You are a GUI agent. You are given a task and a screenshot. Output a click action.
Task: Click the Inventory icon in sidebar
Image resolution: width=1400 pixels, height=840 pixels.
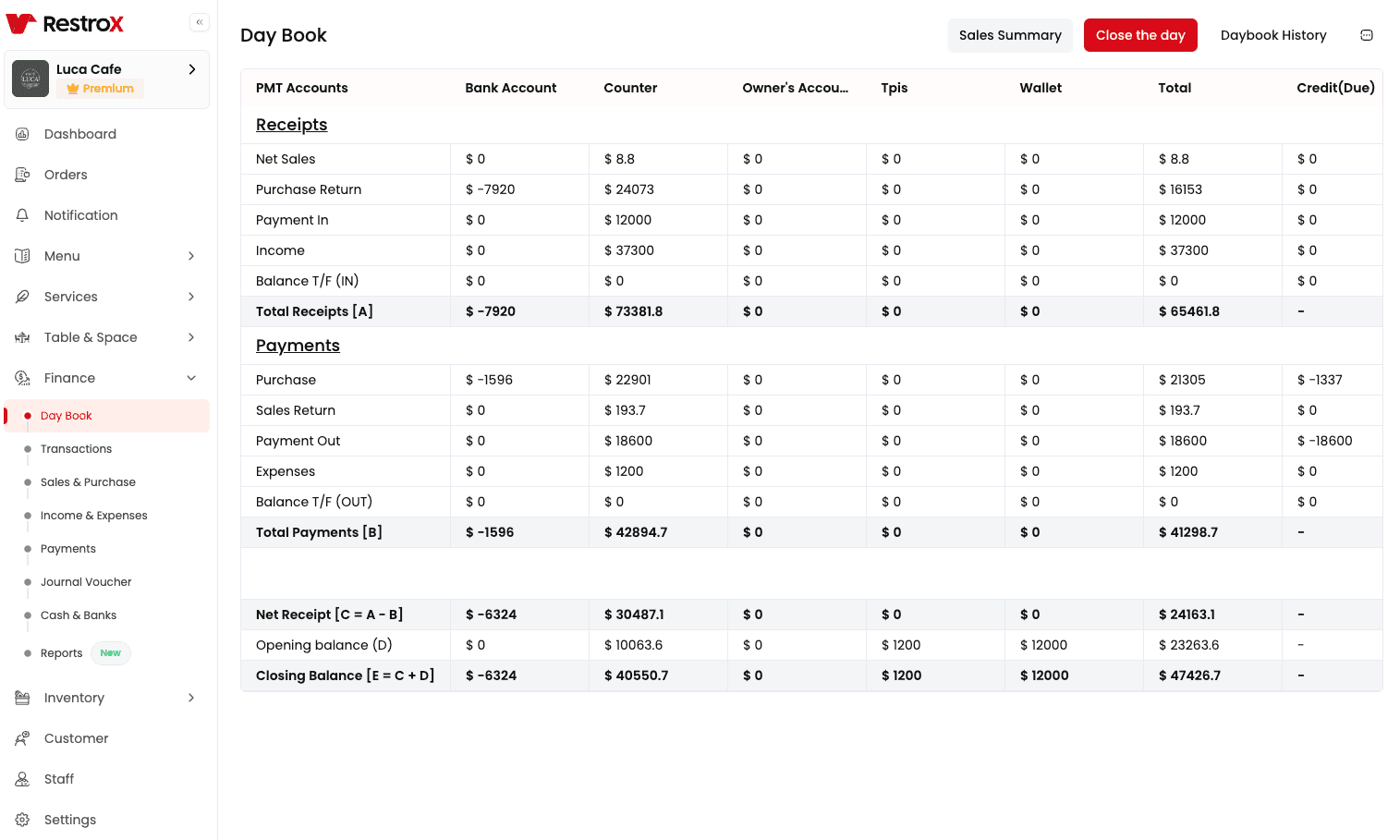click(x=22, y=698)
